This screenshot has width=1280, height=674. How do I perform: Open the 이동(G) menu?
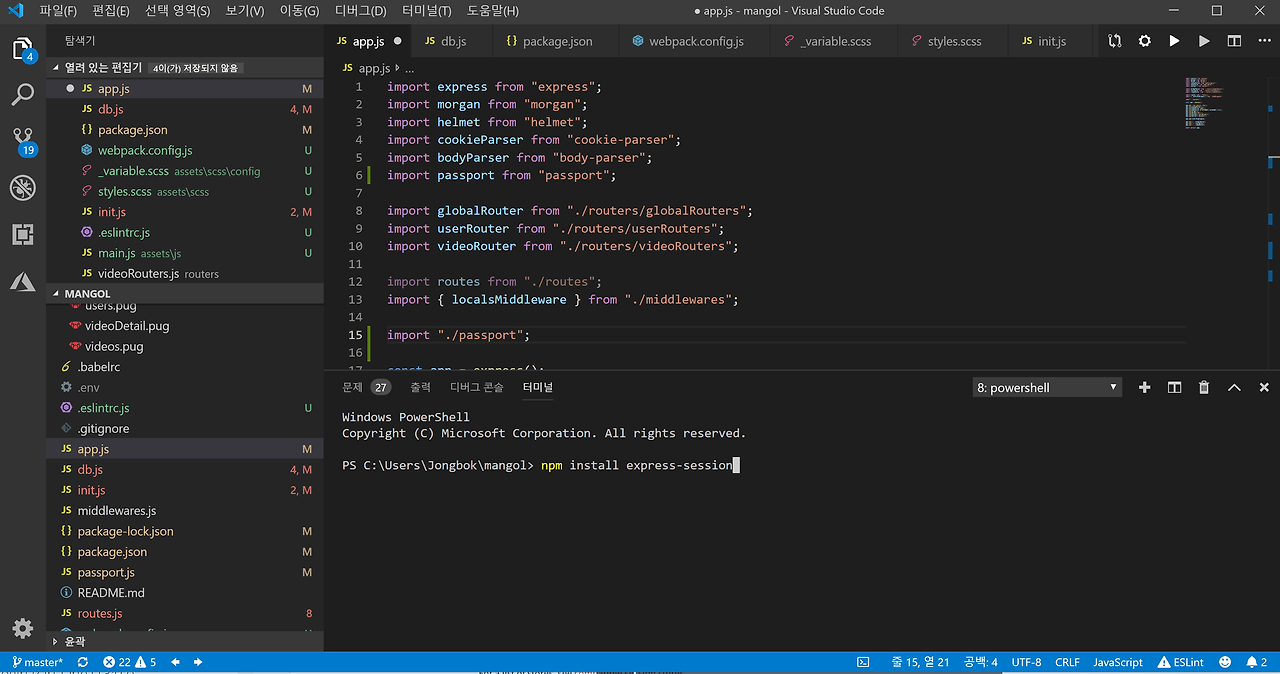point(299,11)
